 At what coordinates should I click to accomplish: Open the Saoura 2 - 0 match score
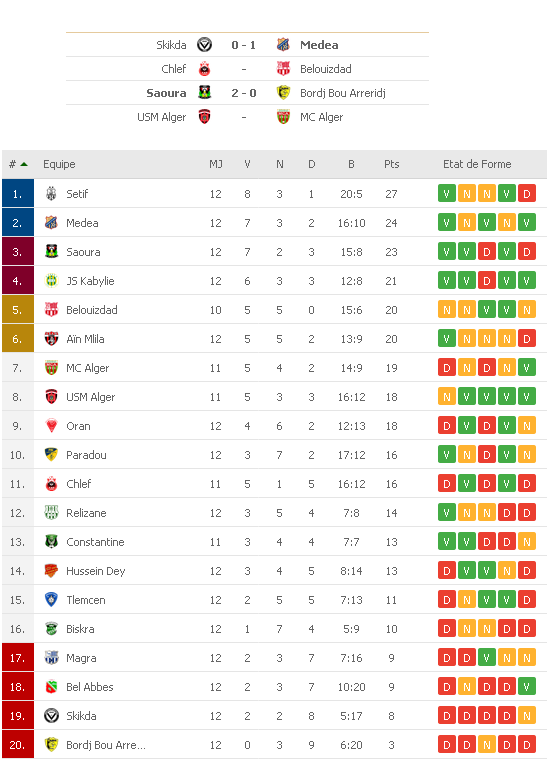tap(243, 93)
